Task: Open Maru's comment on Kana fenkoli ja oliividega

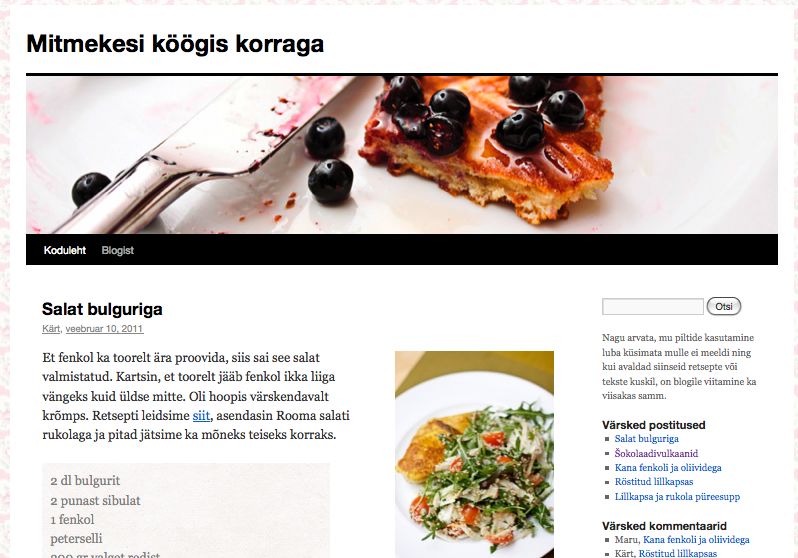Action: tap(696, 540)
